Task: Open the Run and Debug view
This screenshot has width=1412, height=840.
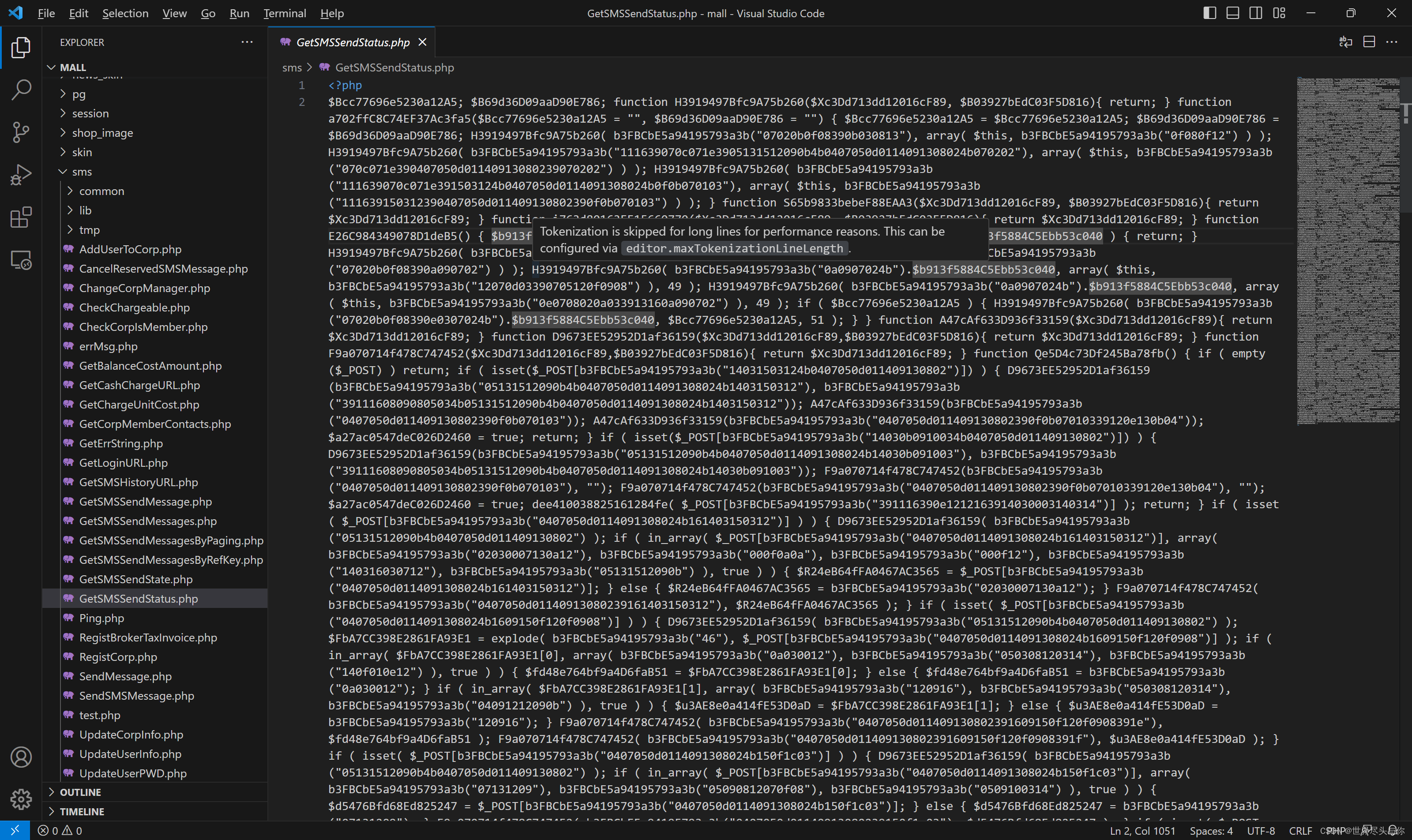Action: coord(21,174)
